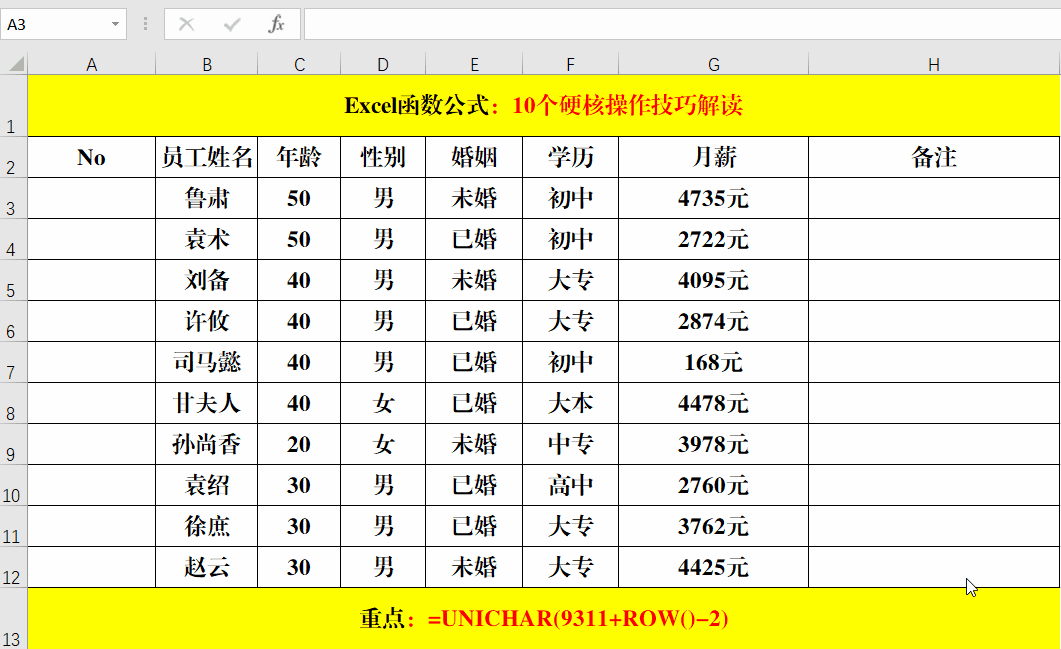Click the 甘夫人 name cell
1061x649 pixels.
(206, 402)
